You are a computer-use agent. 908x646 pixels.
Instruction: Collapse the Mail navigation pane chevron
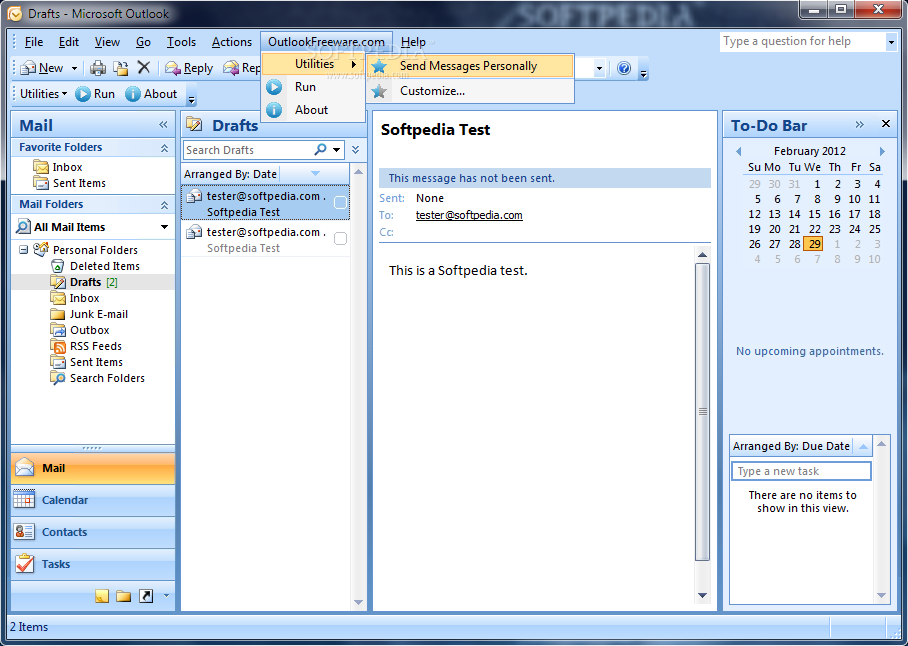[x=163, y=124]
